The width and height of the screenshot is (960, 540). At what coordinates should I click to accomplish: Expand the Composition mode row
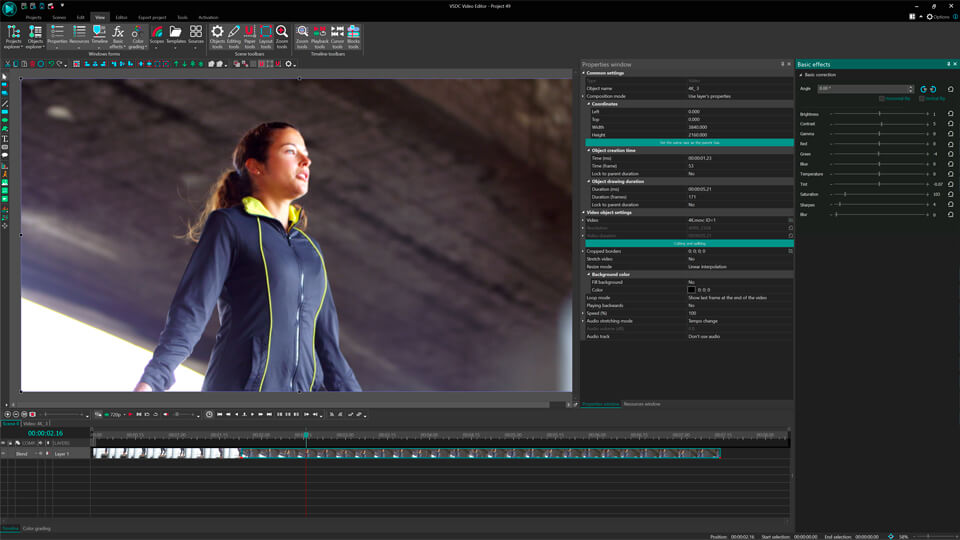pyautogui.click(x=583, y=96)
